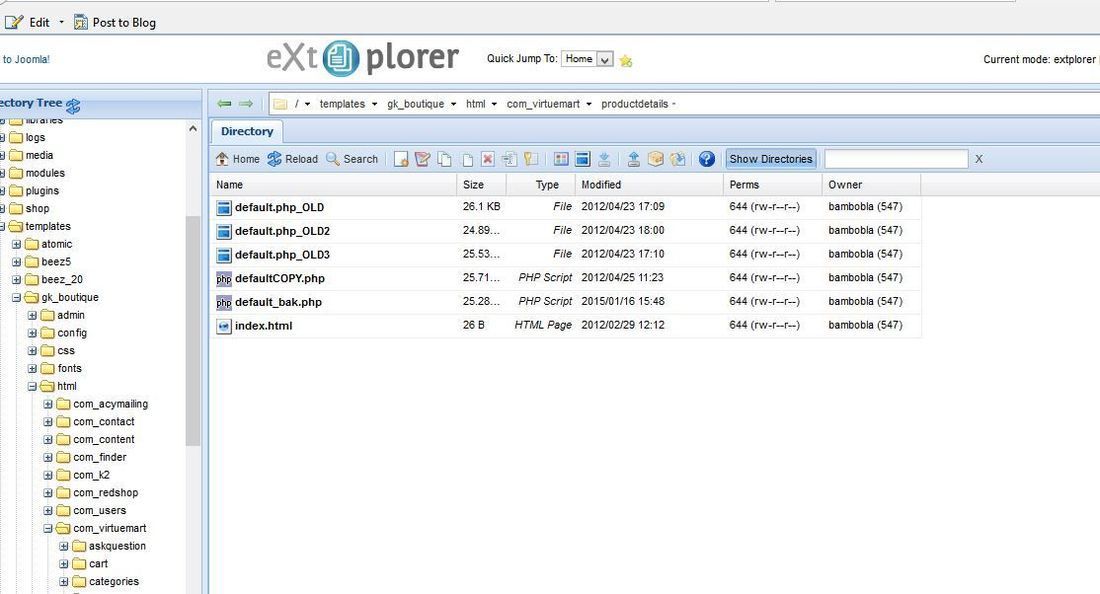Click the Edit file pencil icon
Screen dimensions: 1100x594
[422, 159]
